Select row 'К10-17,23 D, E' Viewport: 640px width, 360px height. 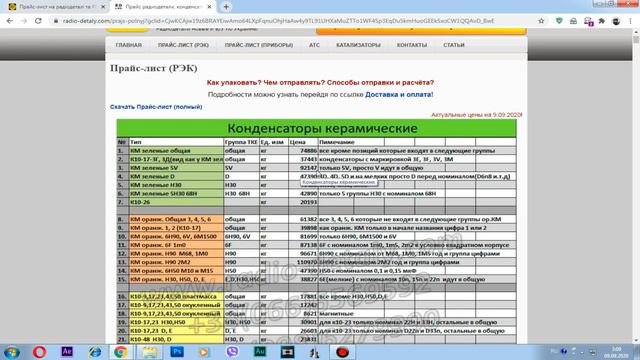[x=316, y=331]
